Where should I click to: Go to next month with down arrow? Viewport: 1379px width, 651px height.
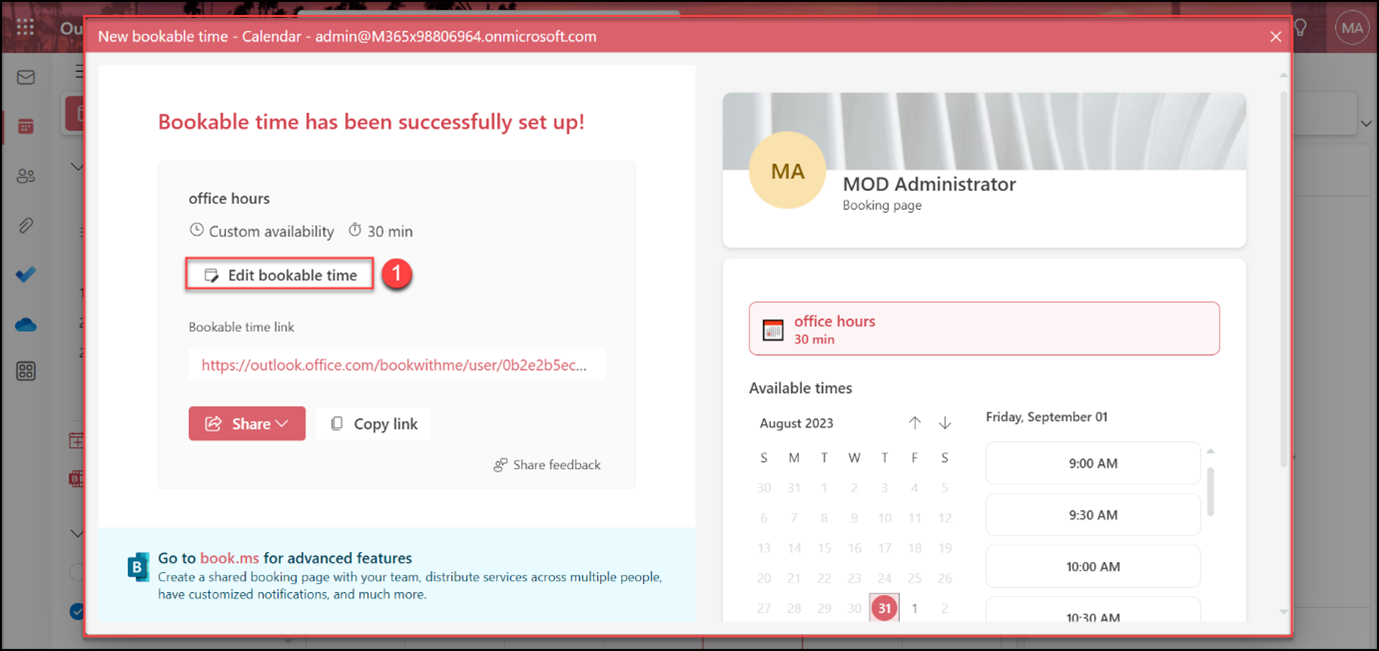click(x=945, y=423)
